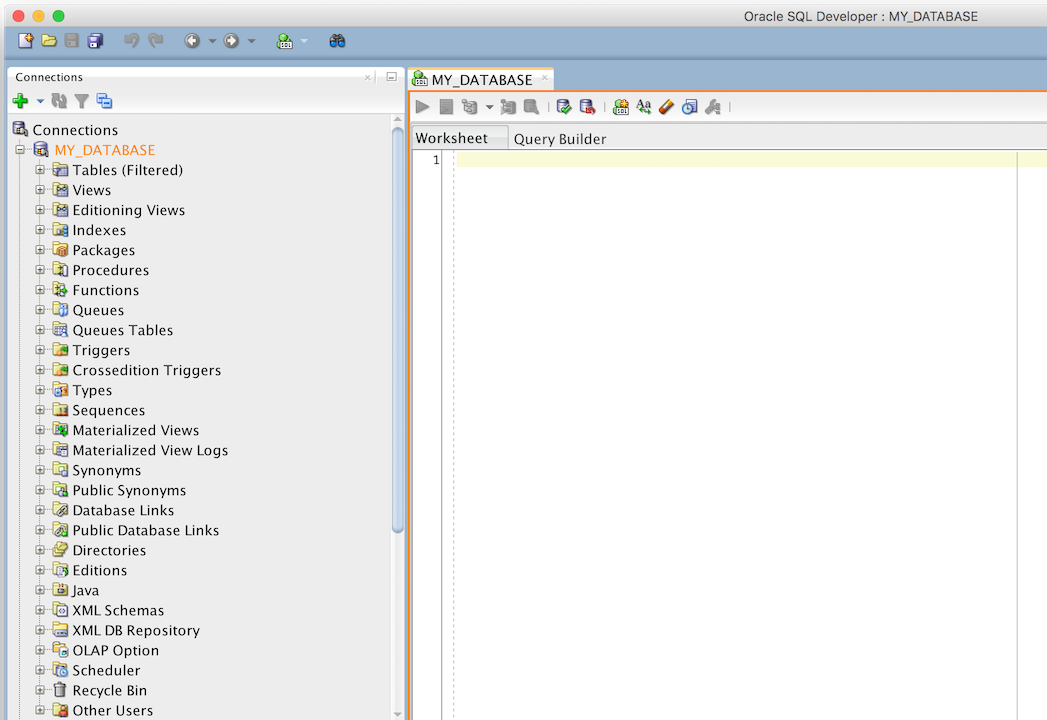The width and height of the screenshot is (1047, 720).
Task: Navigate forward with the right arrow icon
Action: coord(231,41)
